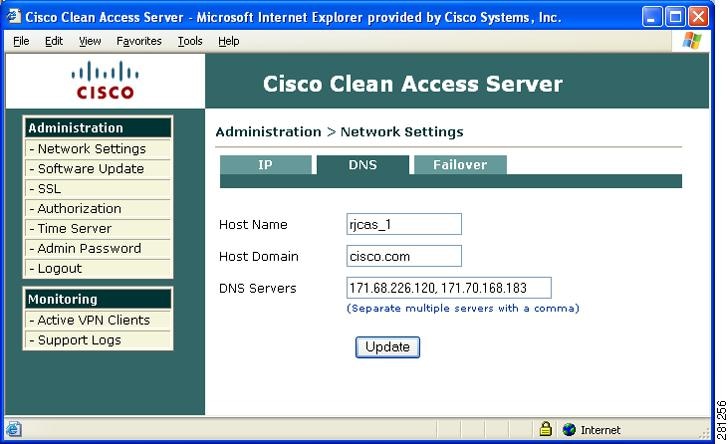The width and height of the screenshot is (728, 444).
Task: Click the Administration > Network Settings breadcrumb
Action: (x=339, y=132)
